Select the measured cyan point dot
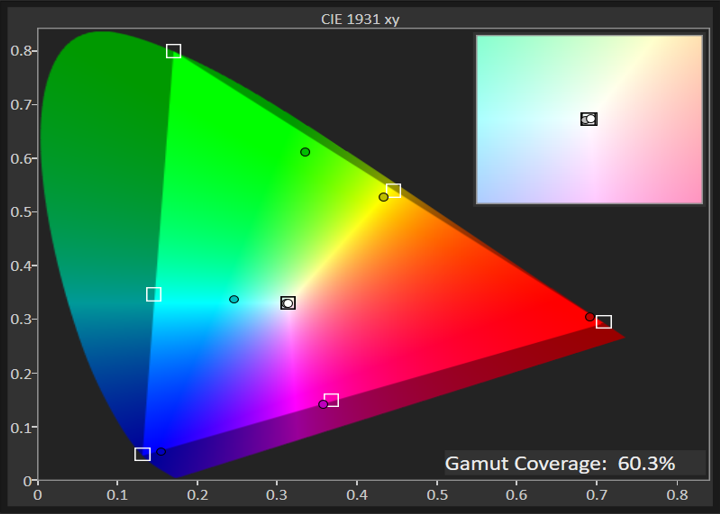The height and width of the screenshot is (514, 720). pyautogui.click(x=234, y=299)
